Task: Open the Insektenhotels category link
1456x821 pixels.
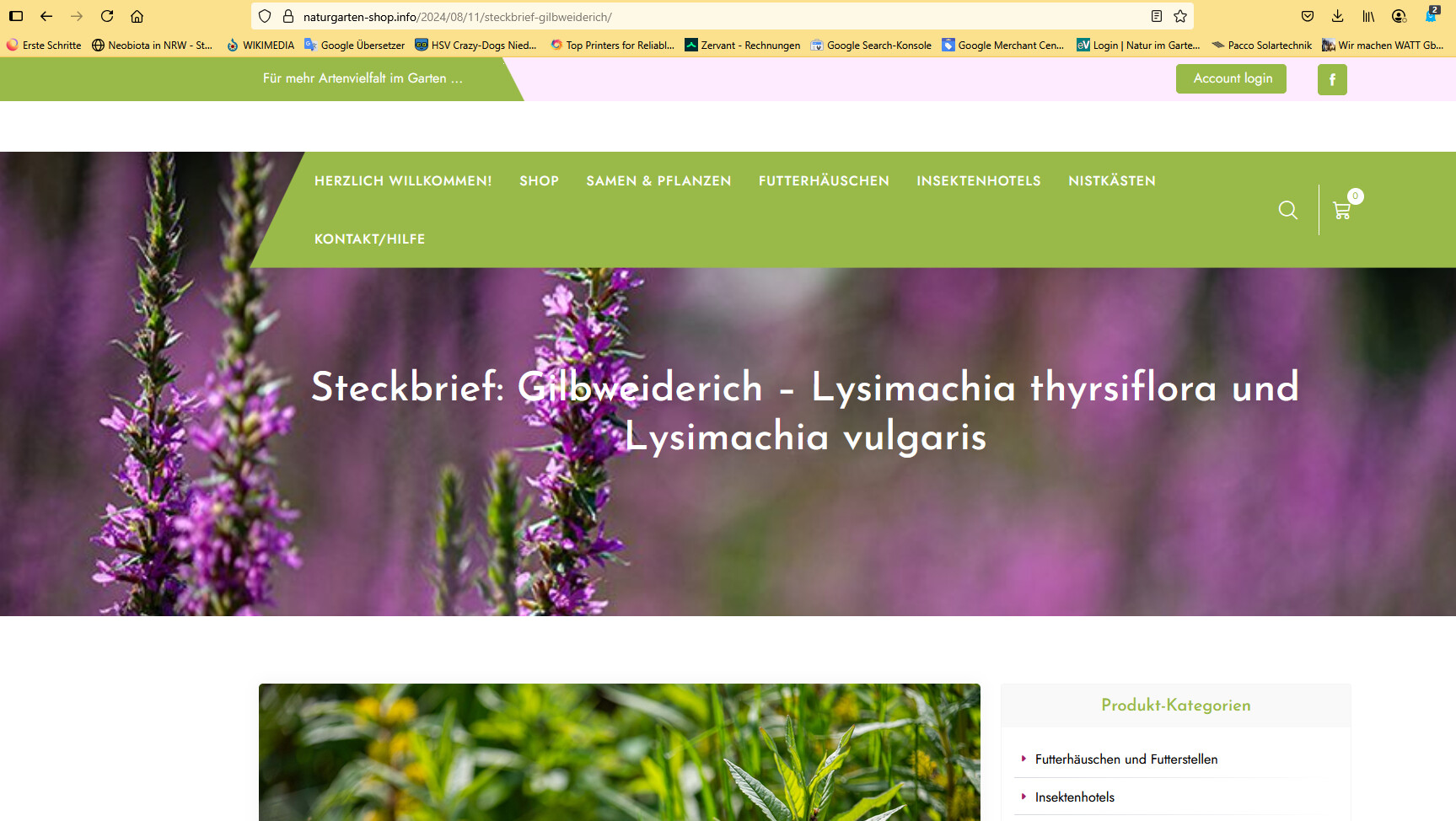Action: tap(1074, 797)
